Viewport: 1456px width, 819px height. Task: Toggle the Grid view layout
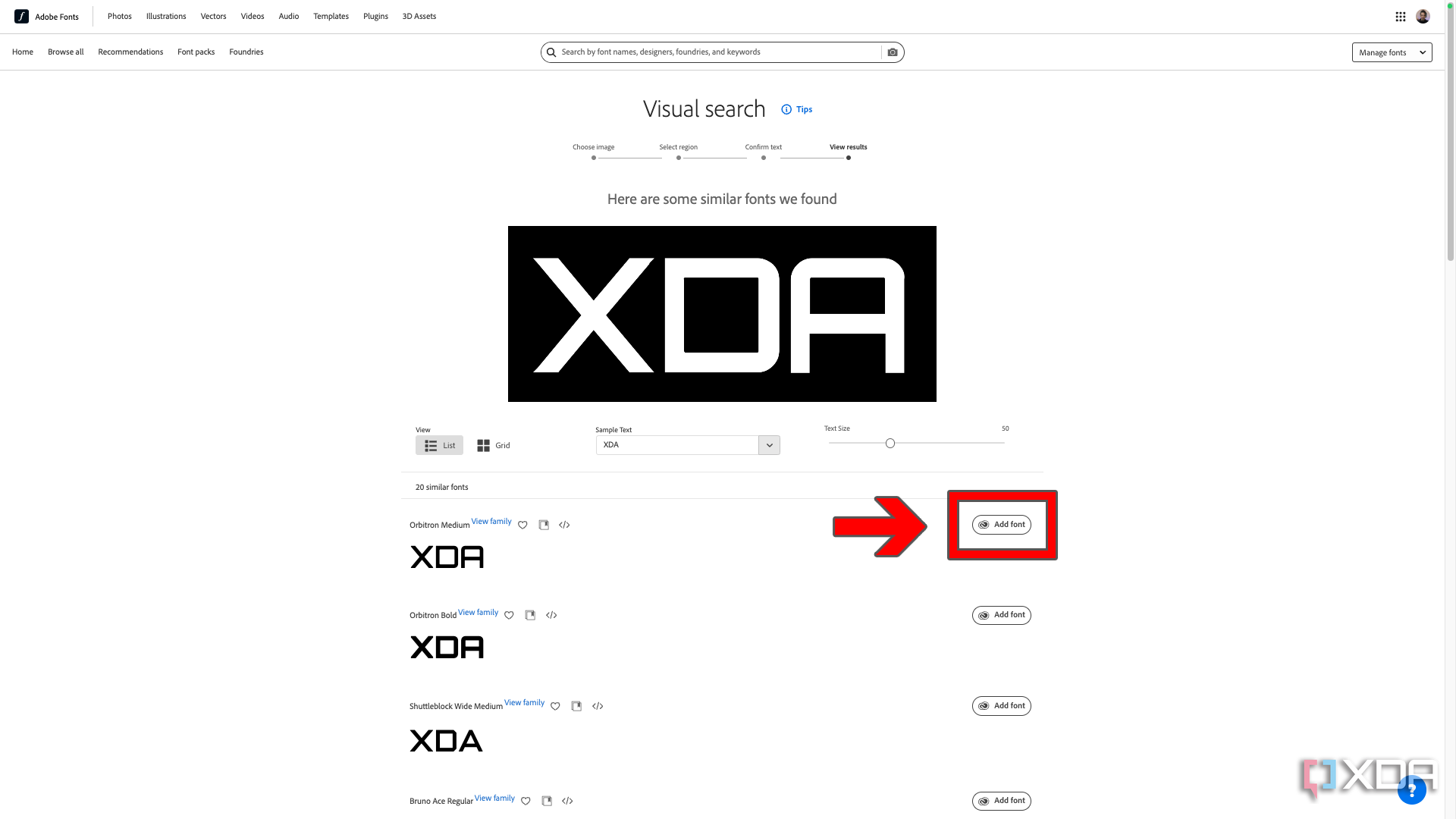coord(493,445)
